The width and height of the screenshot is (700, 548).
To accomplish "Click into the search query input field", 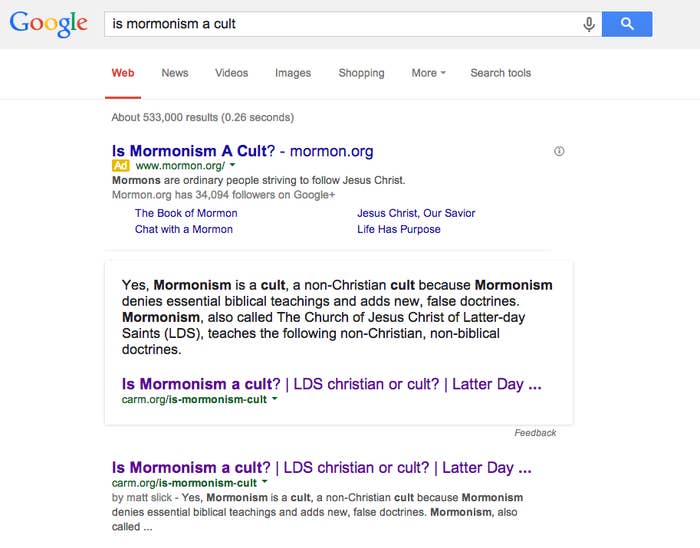I will (x=342, y=24).
